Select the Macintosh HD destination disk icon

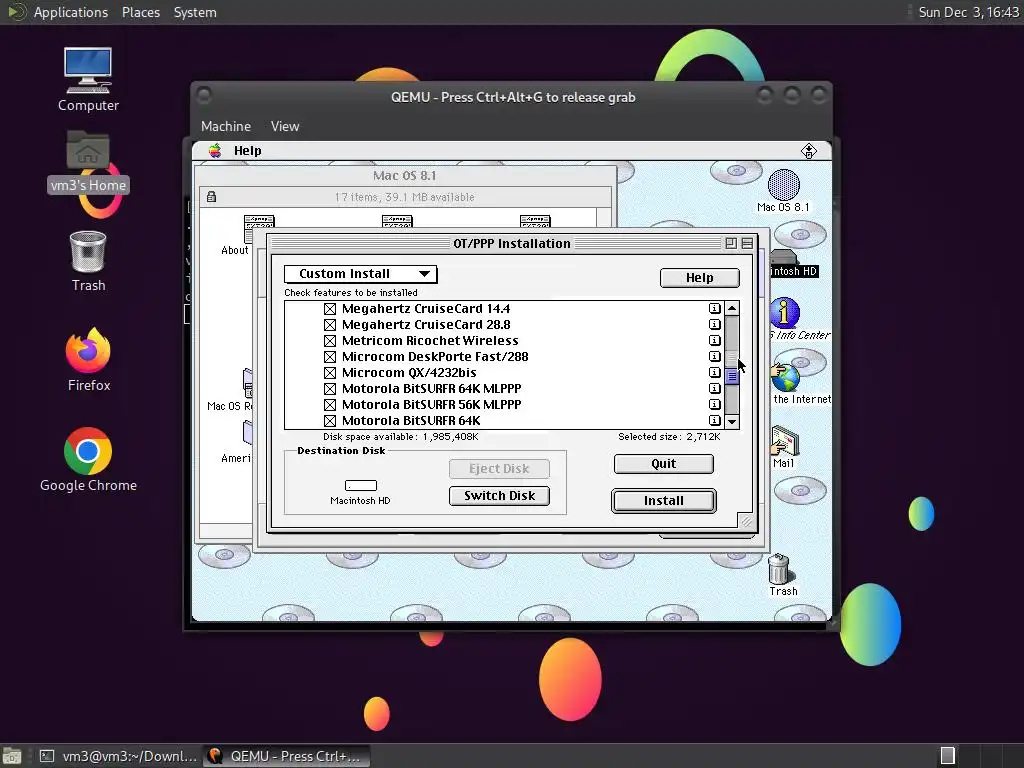point(360,485)
